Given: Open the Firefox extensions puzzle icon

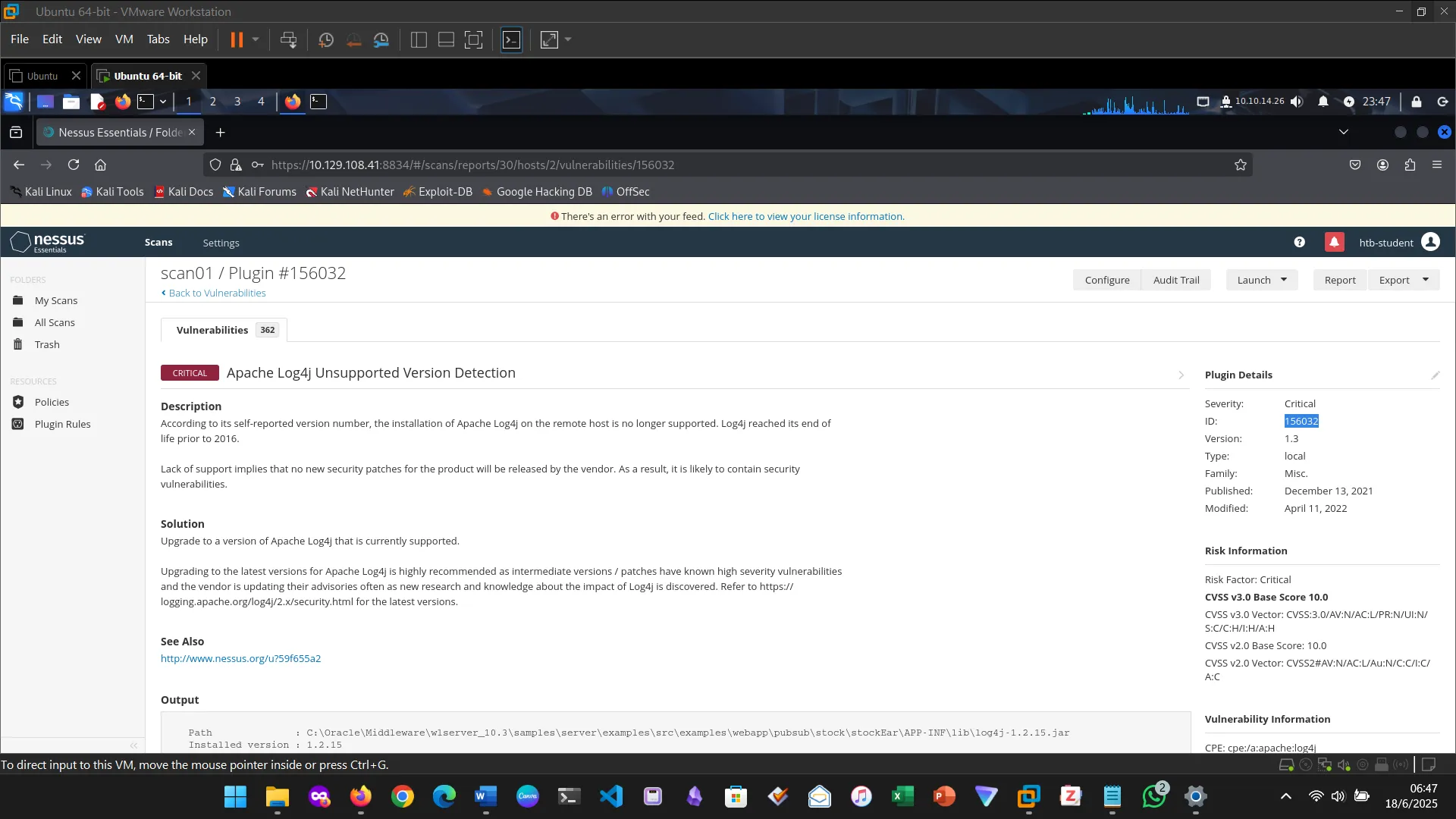Looking at the screenshot, I should click(x=1410, y=165).
